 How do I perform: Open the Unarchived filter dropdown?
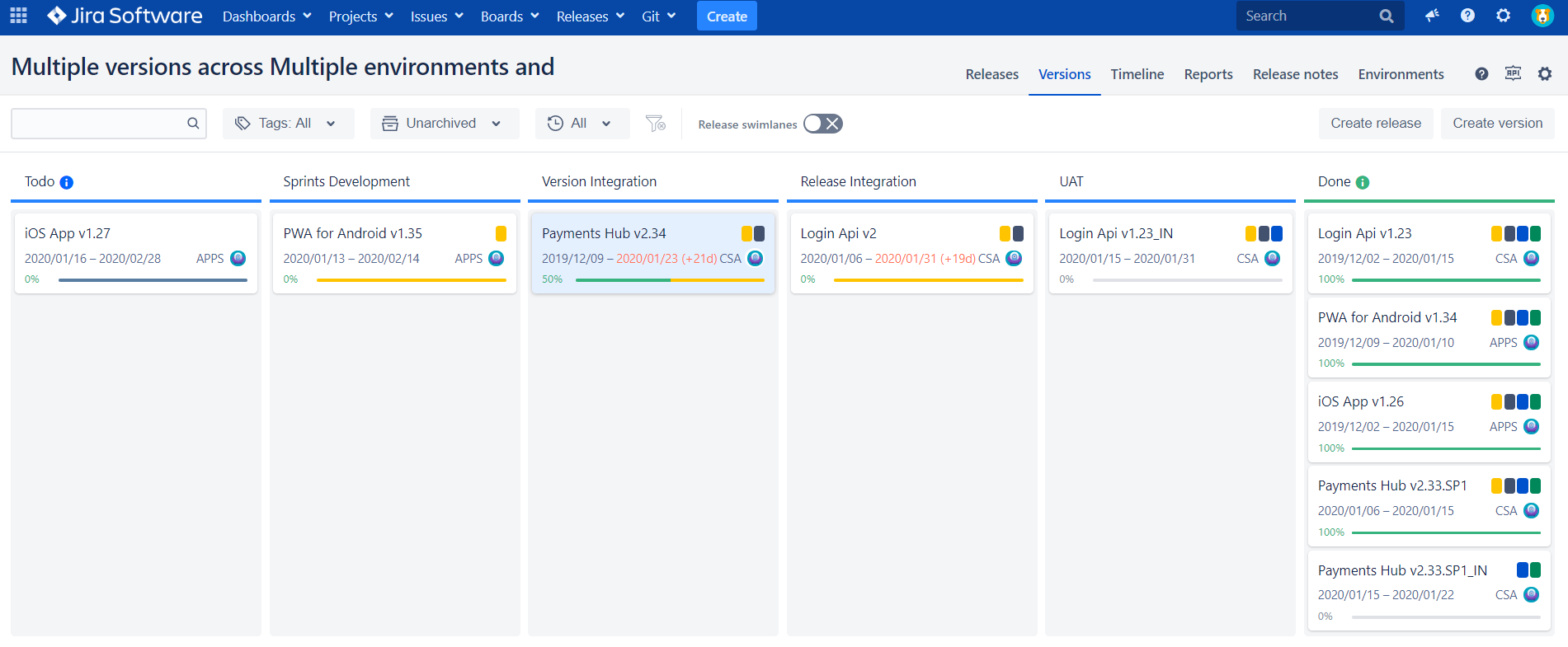[x=445, y=124]
